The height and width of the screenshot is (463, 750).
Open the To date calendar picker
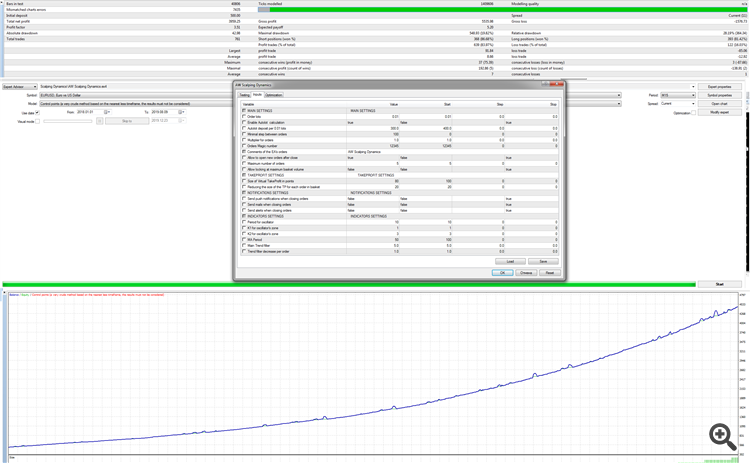pos(181,112)
